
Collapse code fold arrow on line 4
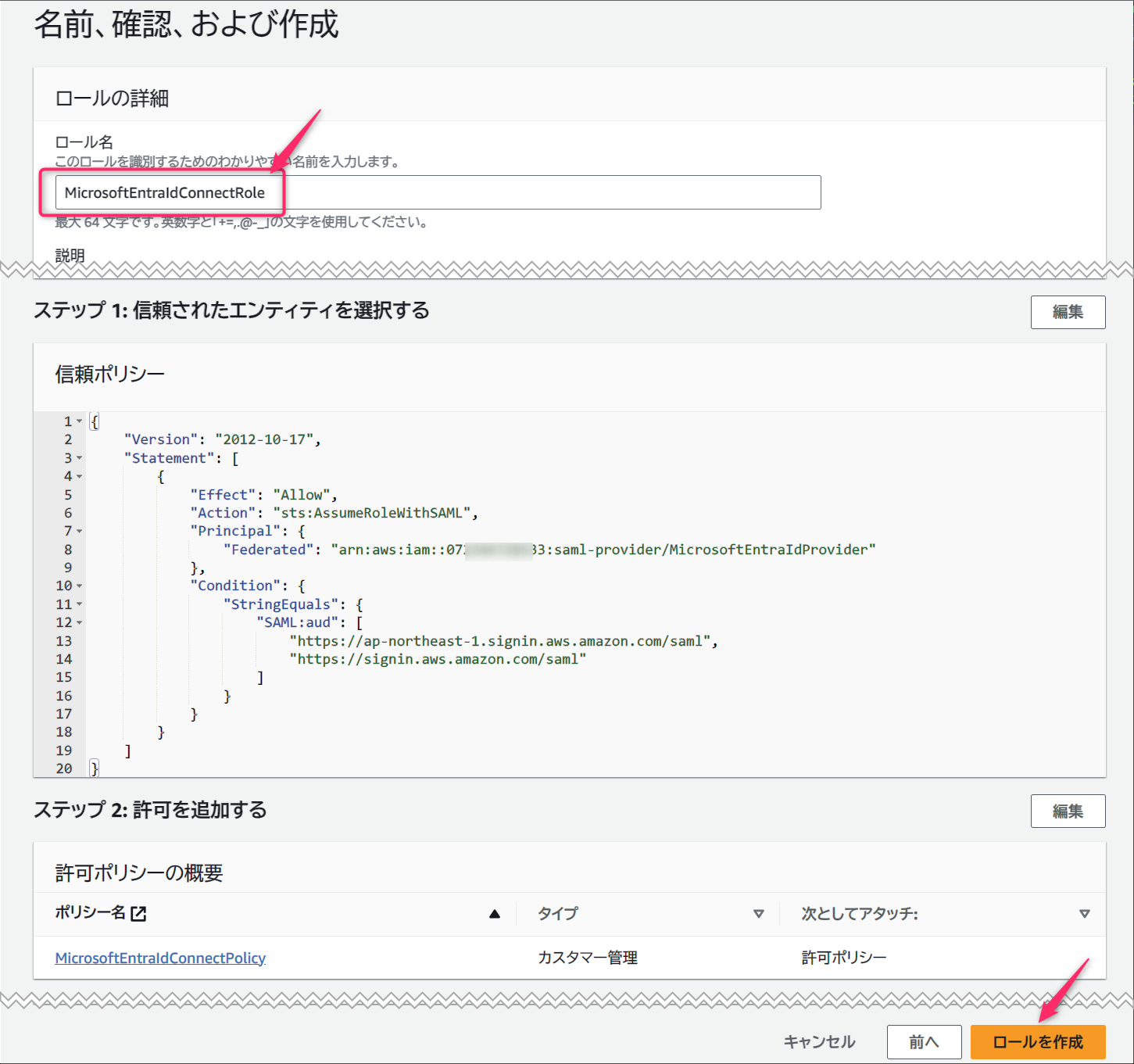click(79, 476)
